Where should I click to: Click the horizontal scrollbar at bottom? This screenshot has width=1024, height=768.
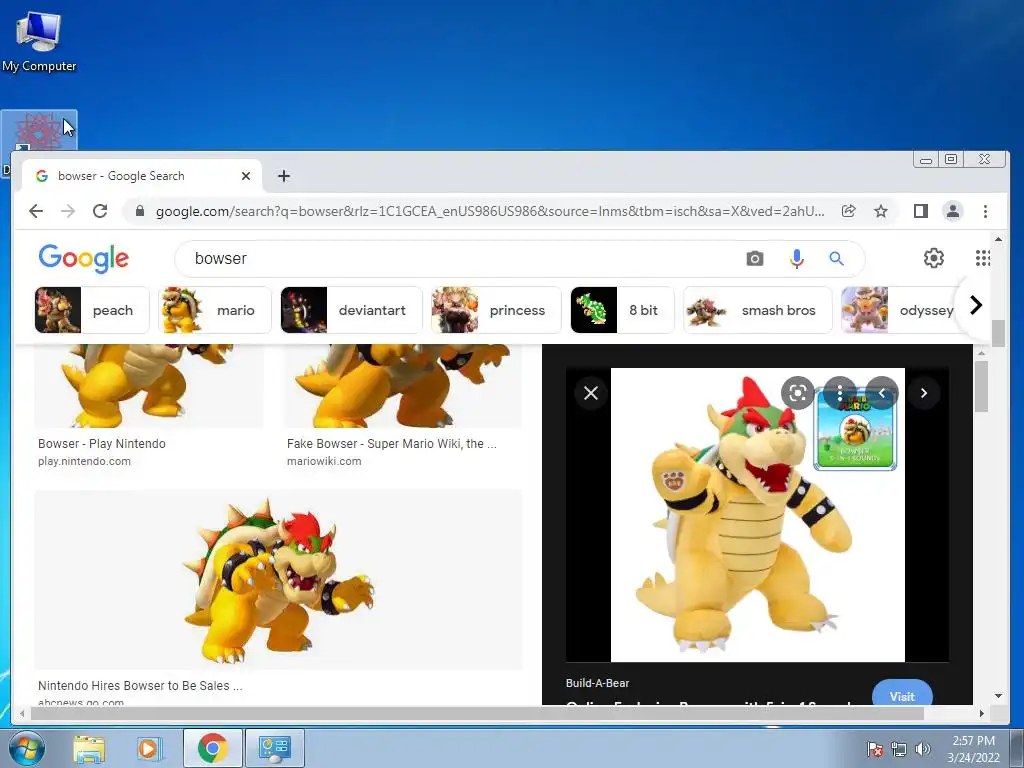pyautogui.click(x=477, y=714)
